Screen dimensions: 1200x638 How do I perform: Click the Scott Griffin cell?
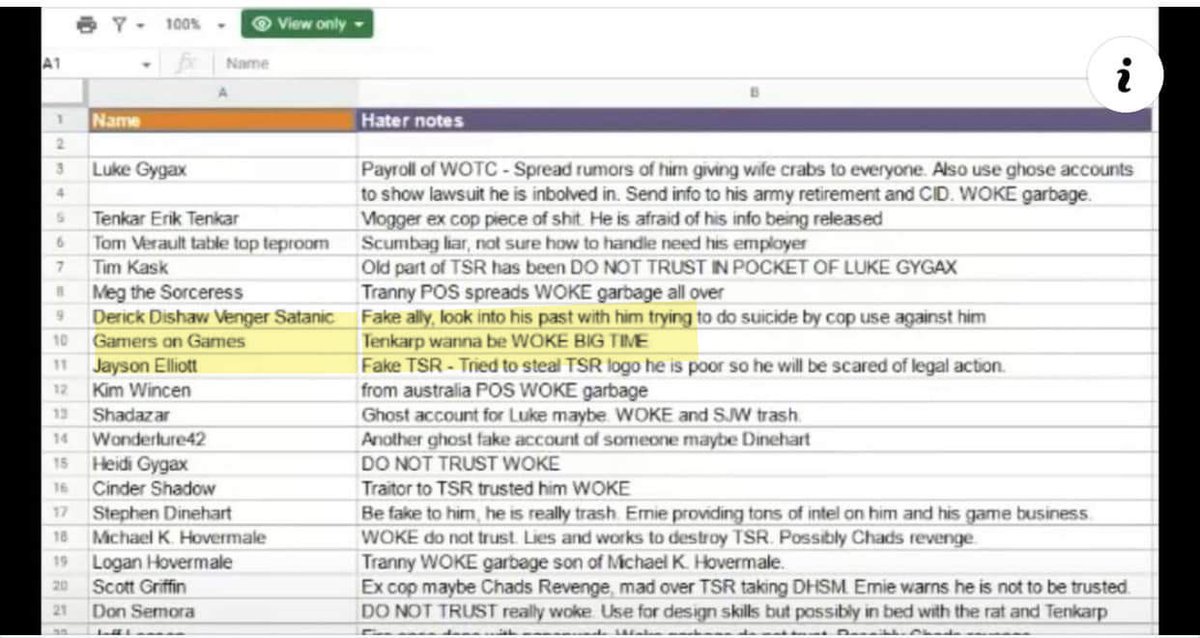222,586
